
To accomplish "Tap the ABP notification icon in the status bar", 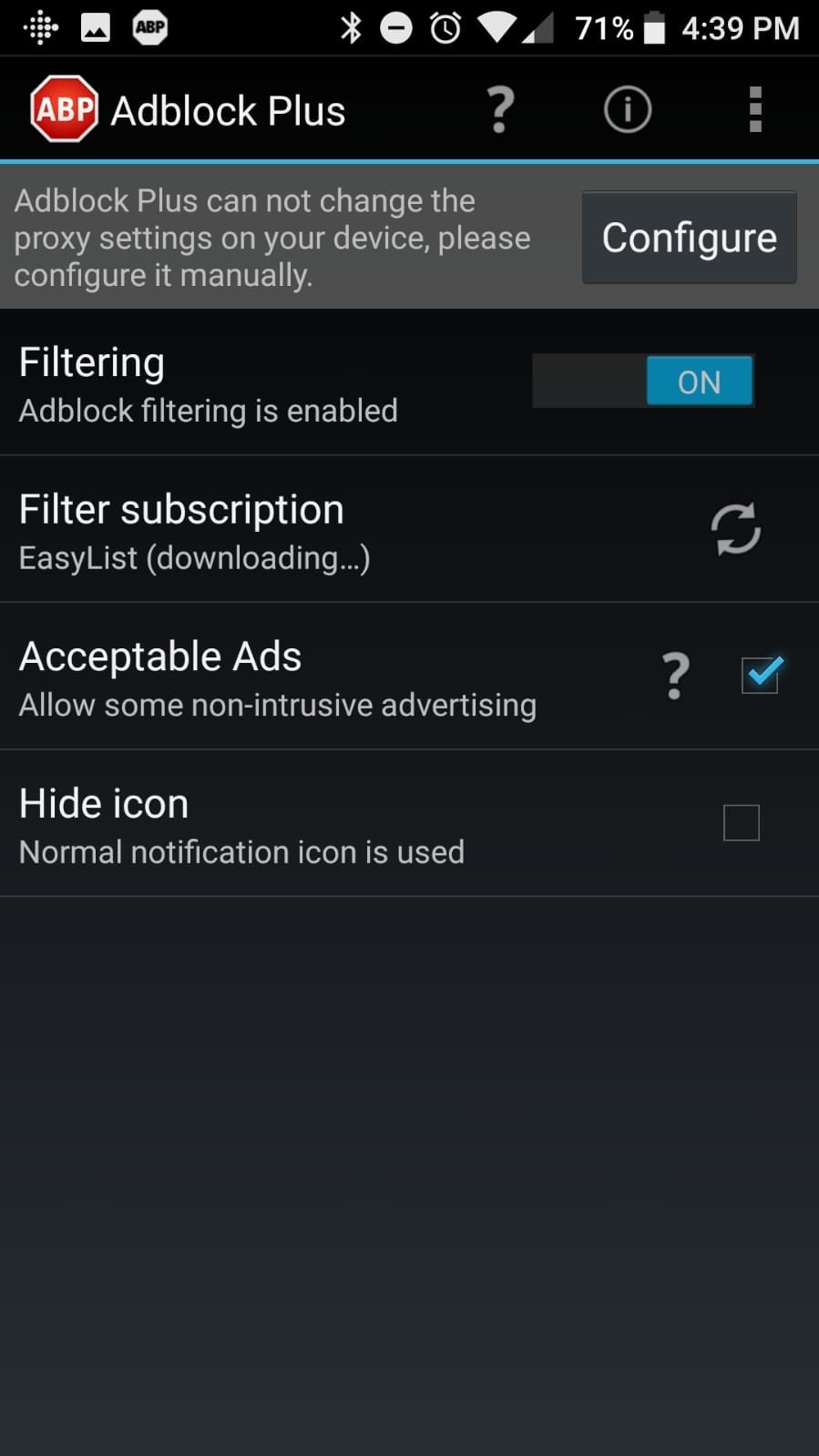I will [150, 28].
